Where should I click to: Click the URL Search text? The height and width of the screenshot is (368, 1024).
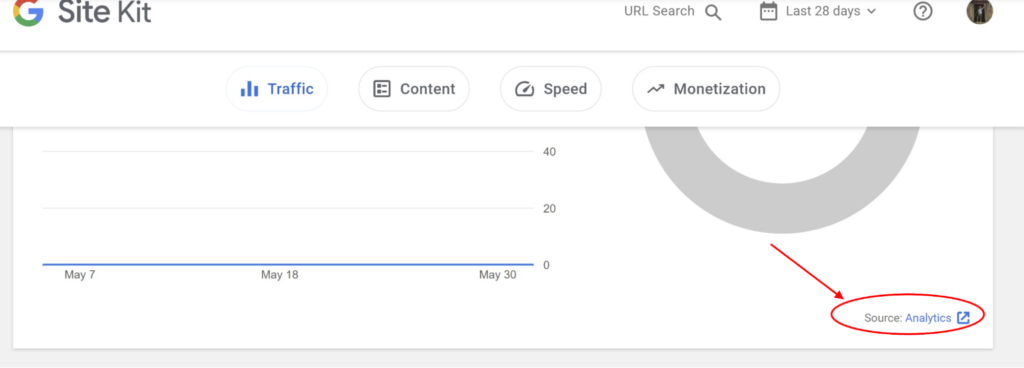tap(659, 11)
